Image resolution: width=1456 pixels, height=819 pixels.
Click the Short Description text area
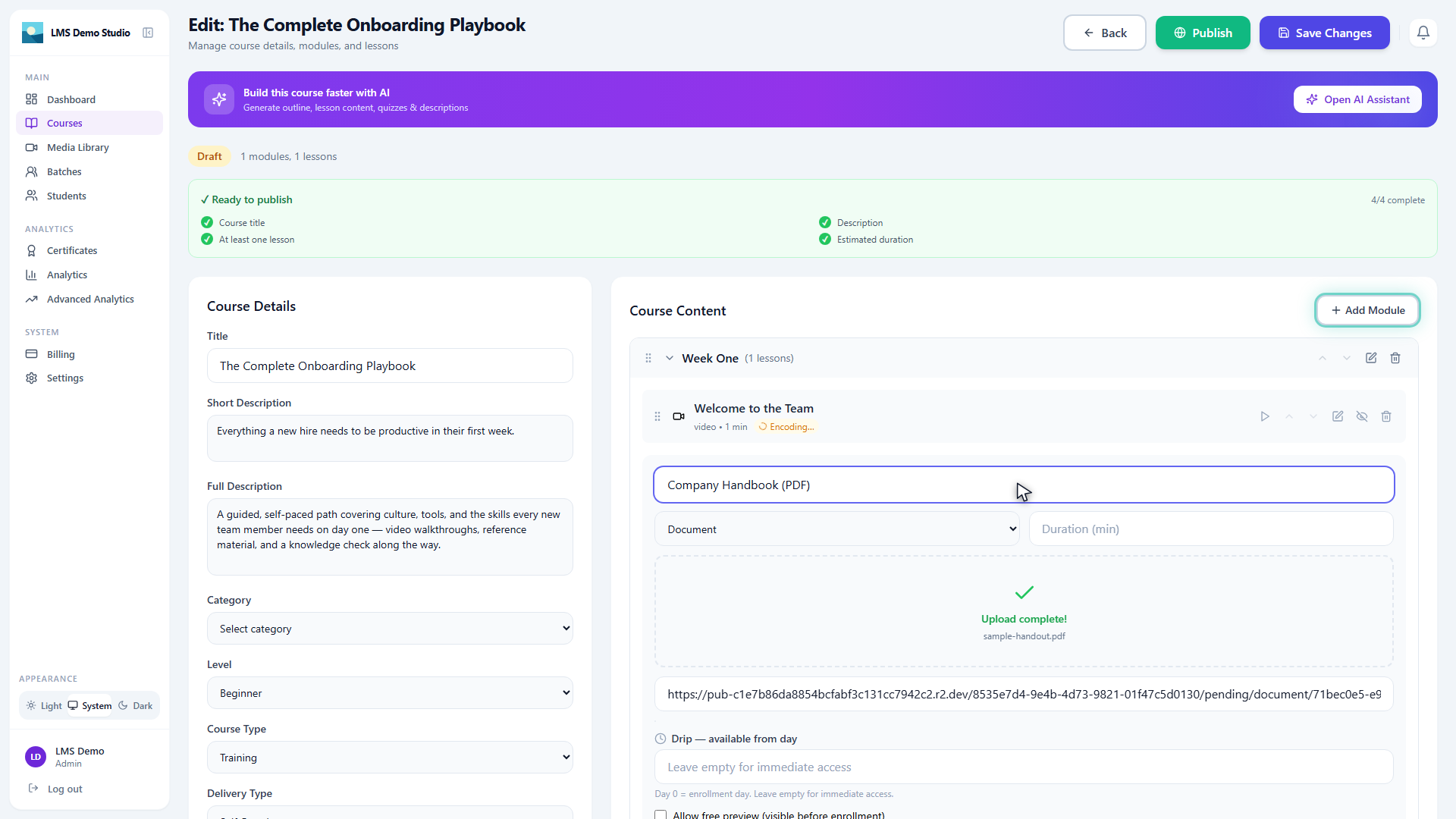390,438
